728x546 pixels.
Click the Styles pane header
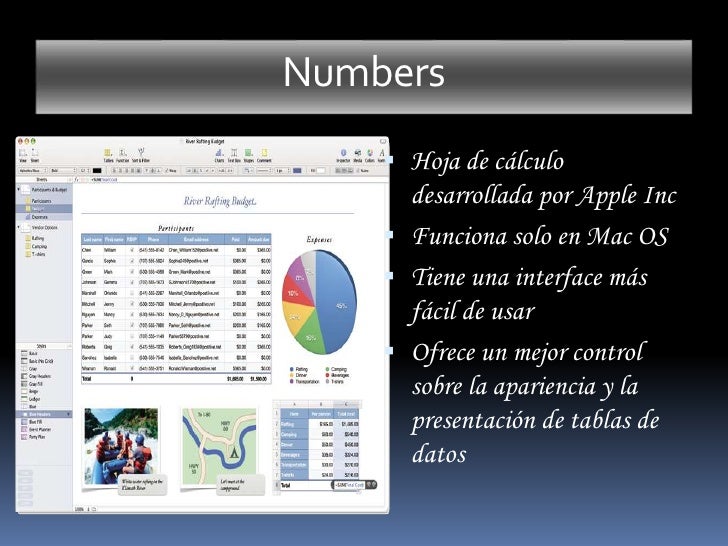(x=42, y=346)
